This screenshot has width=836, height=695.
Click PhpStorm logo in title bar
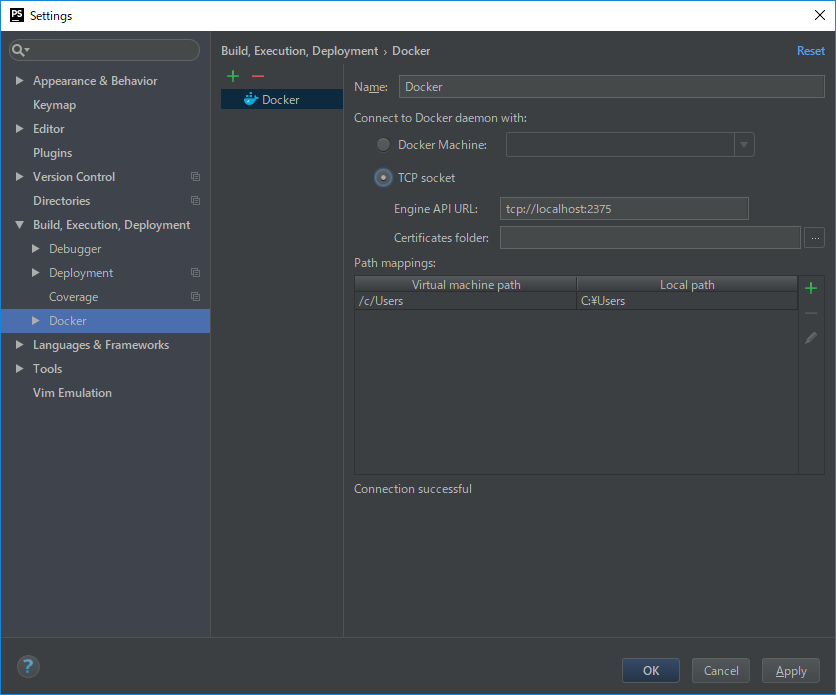coord(17,15)
